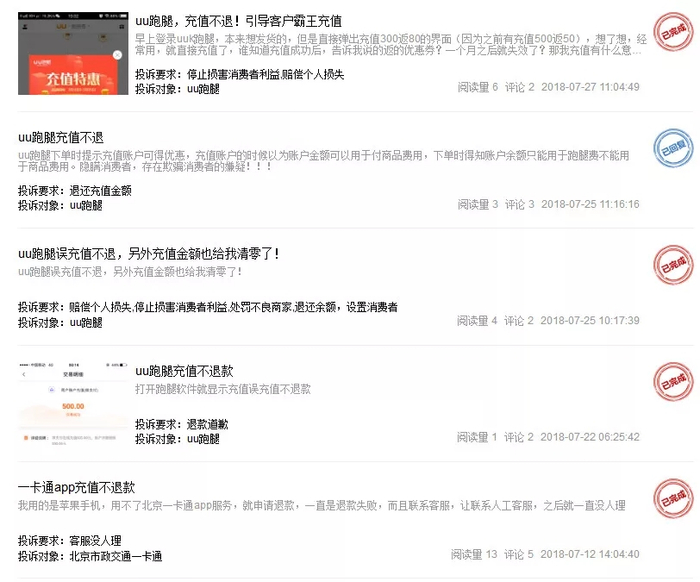
Task: Open complaint titled 一卡通app充值不退款
Action: coord(76,487)
